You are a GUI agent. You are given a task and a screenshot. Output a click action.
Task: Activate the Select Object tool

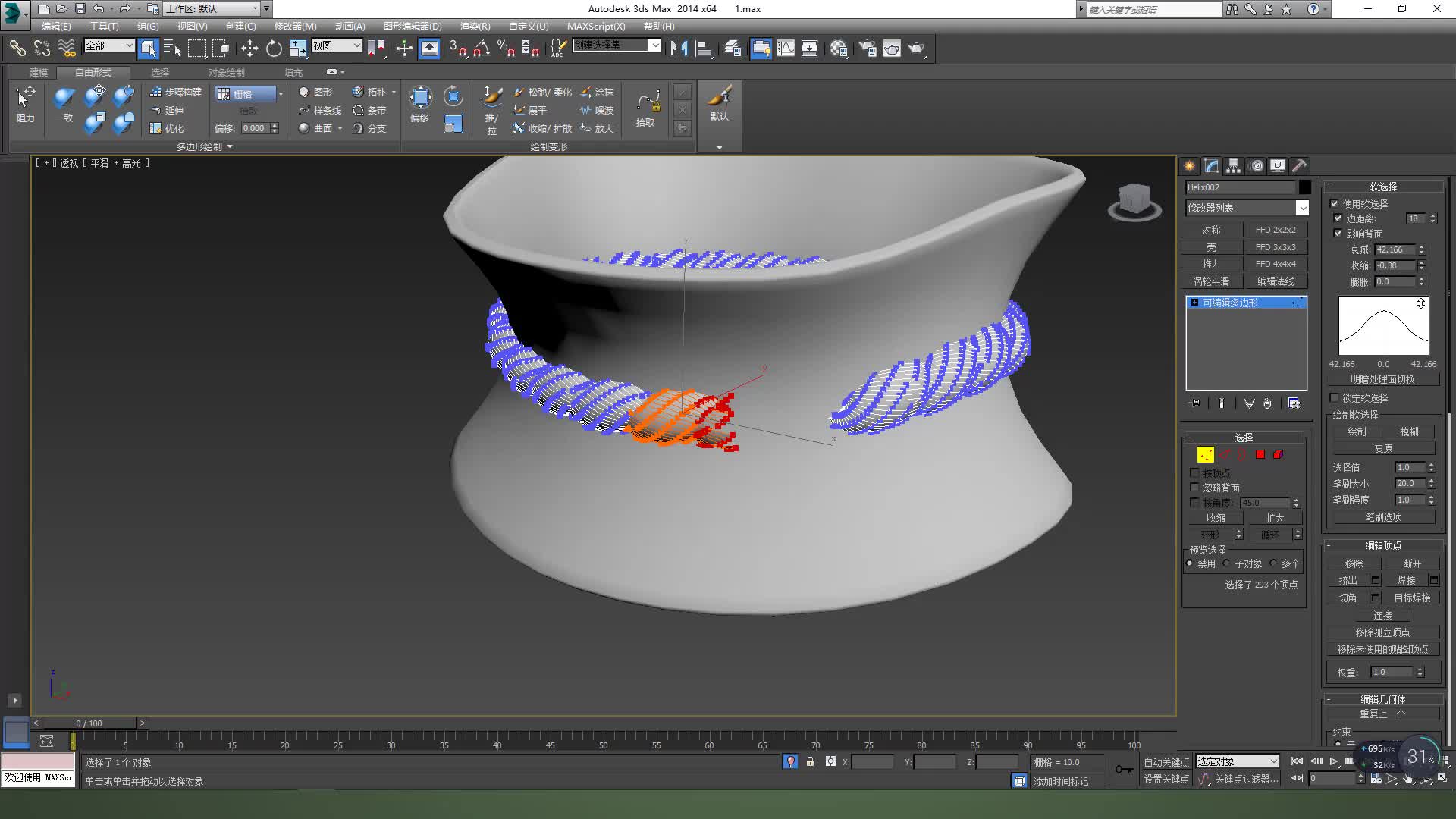(149, 49)
